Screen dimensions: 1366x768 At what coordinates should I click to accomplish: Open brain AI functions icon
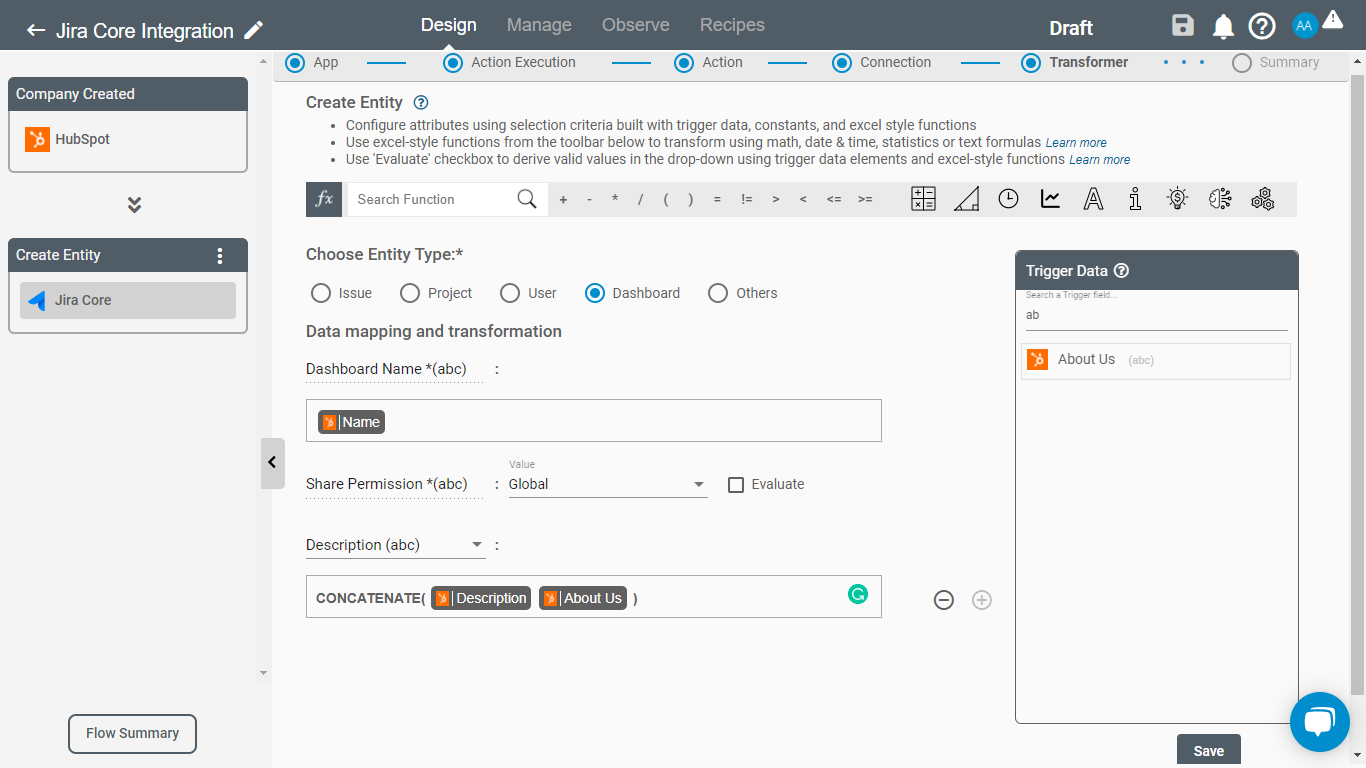point(1219,199)
